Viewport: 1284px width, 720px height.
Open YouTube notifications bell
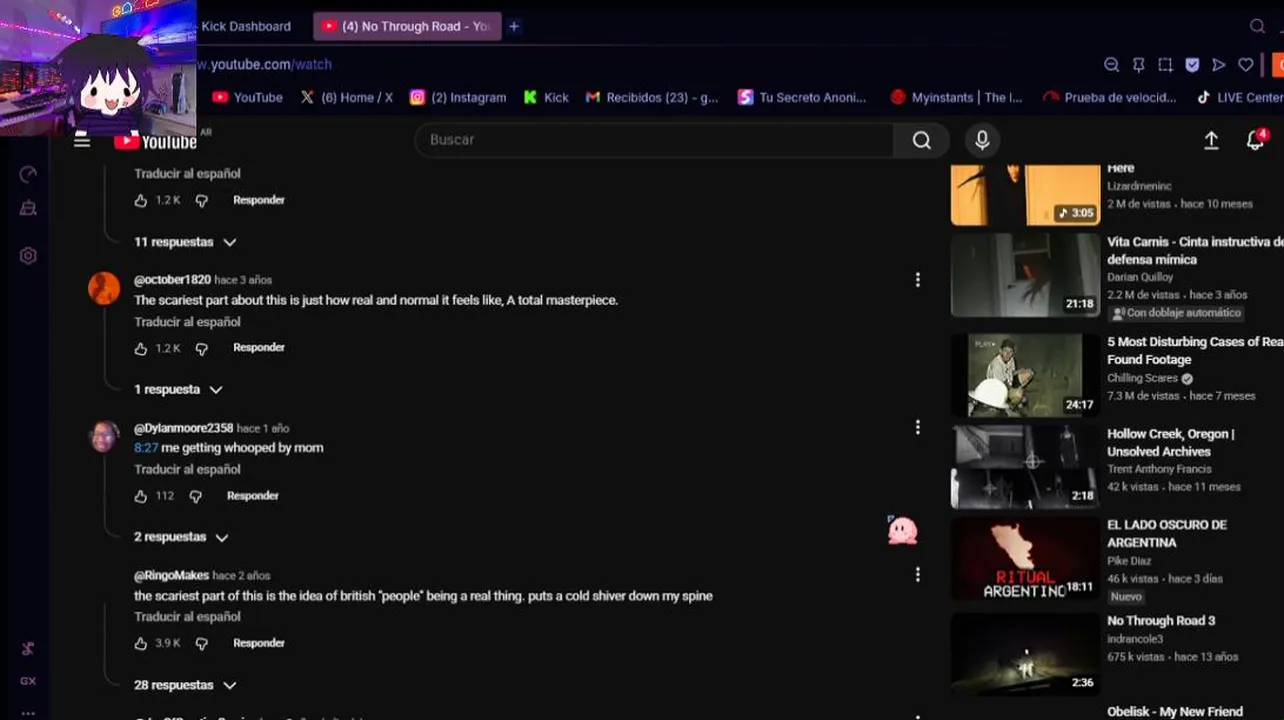coord(1256,140)
